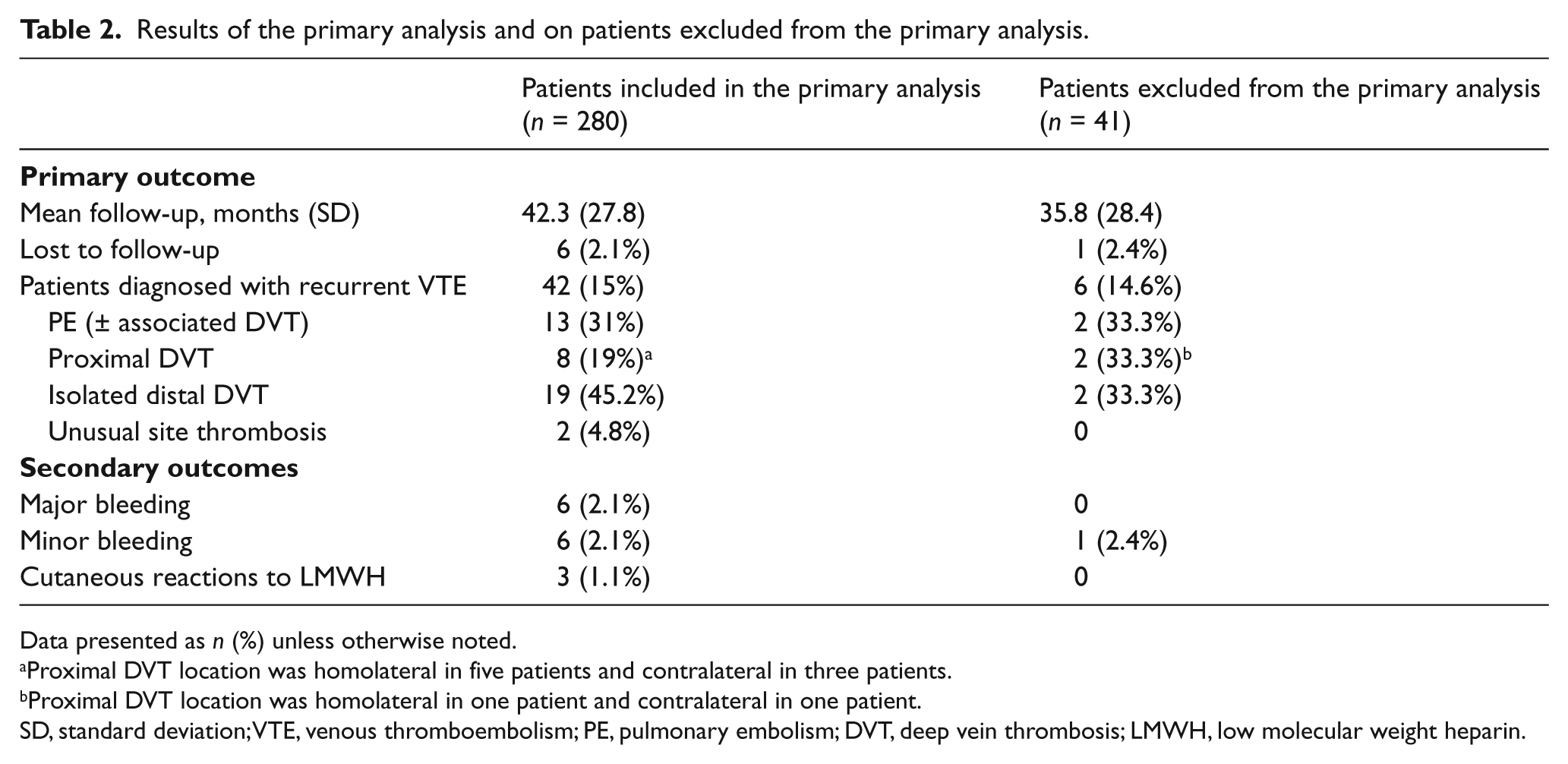This screenshot has width=1568, height=764.
Task: Click footnote a about homolateral proximal DVT
Action: pos(486,671)
